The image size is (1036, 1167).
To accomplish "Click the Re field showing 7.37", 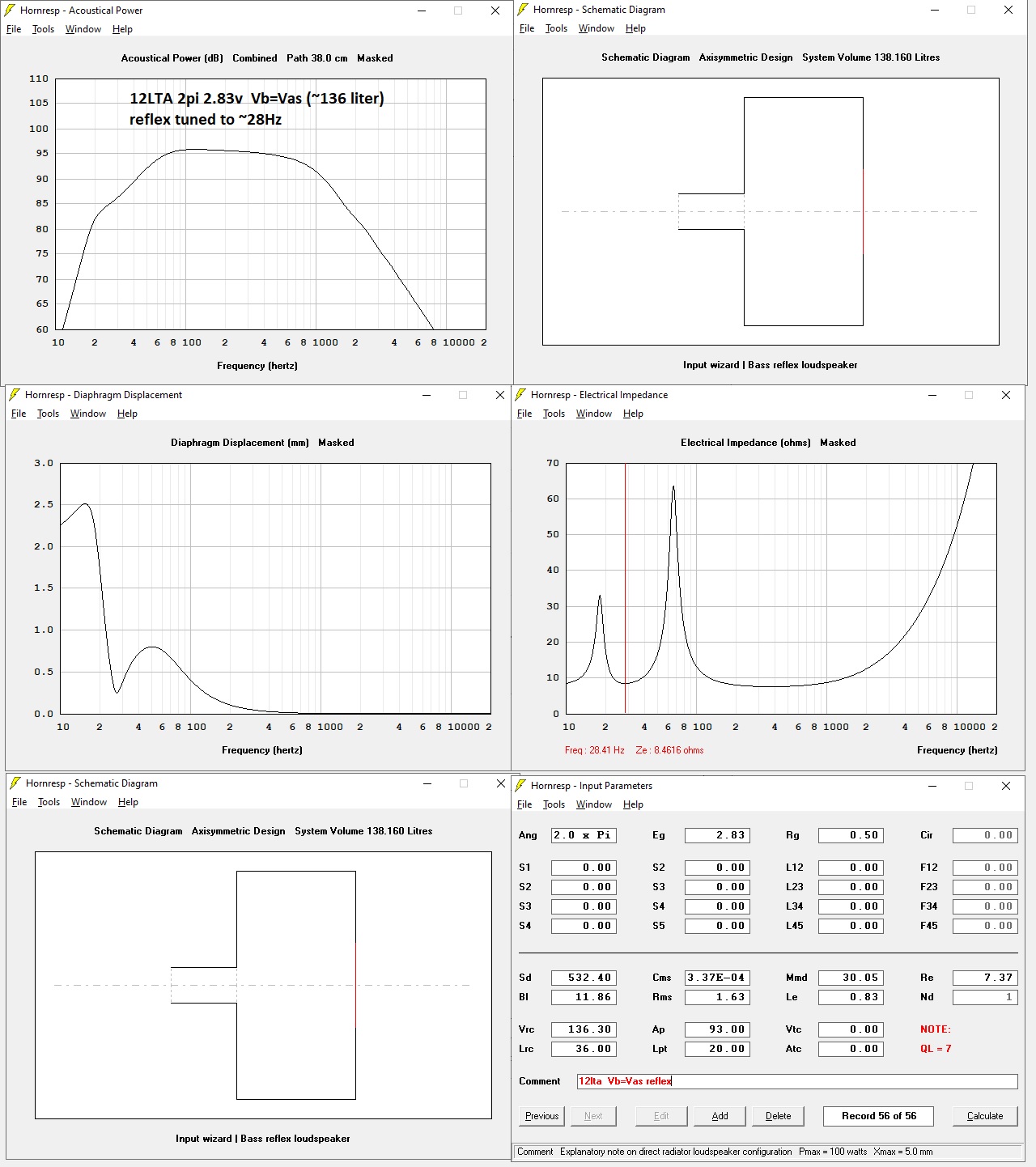I will click(985, 978).
